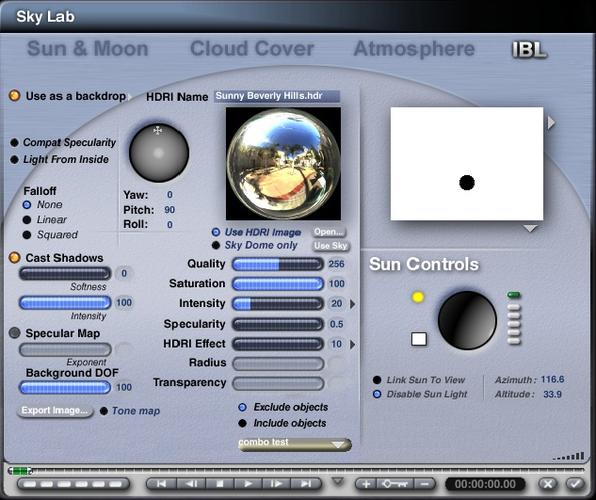Click the Play button in transport controls
596x500 pixels.
248,484
